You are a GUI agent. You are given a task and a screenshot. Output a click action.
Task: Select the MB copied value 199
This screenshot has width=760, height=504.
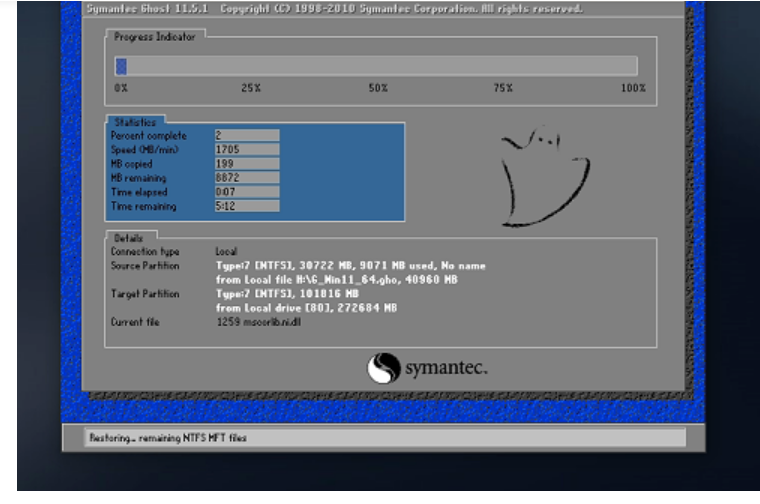[247, 164]
